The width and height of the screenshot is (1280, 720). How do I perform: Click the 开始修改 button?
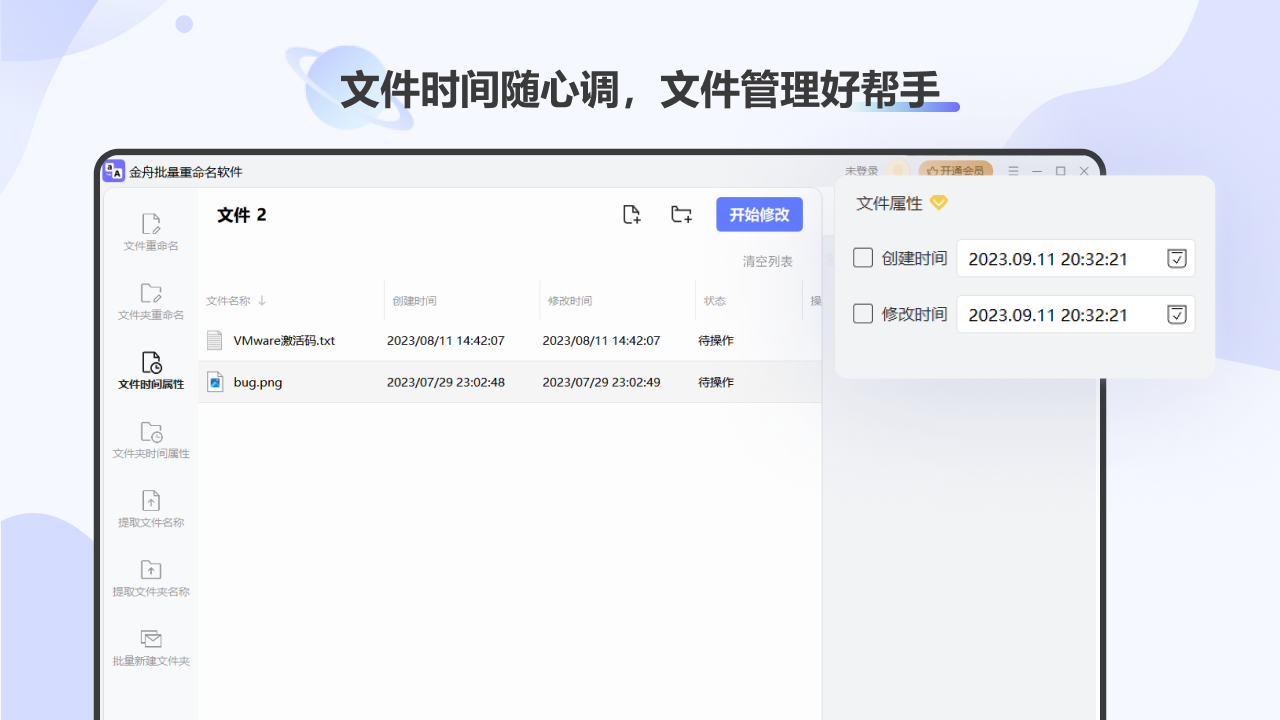point(759,214)
